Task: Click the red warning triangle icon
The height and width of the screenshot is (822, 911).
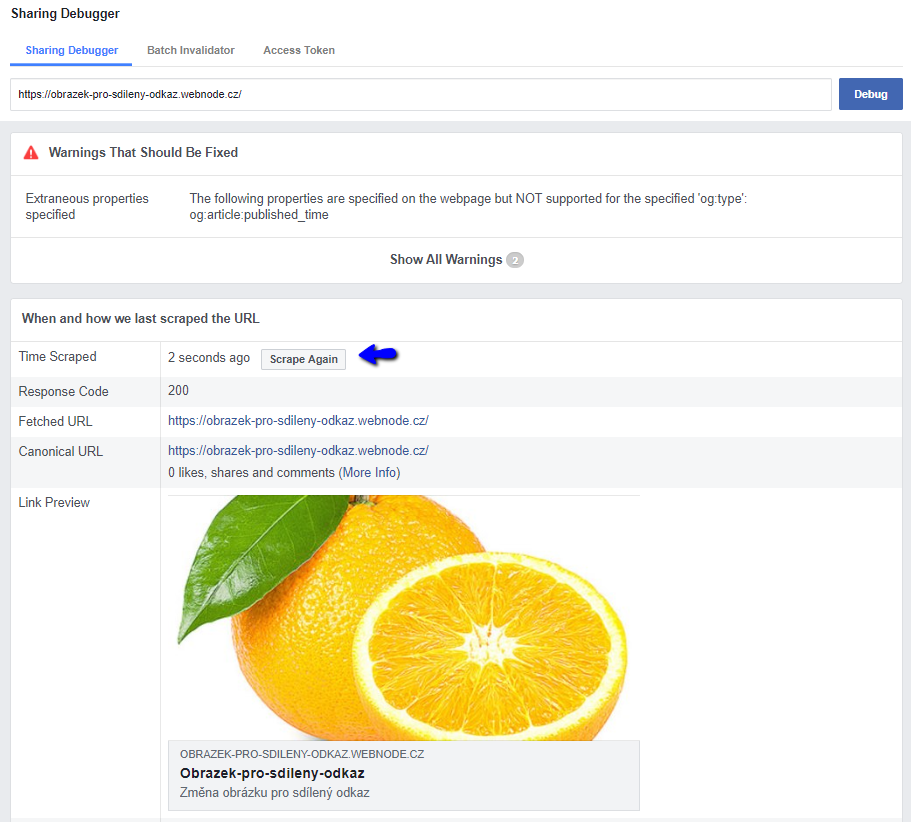Action: coord(31,153)
